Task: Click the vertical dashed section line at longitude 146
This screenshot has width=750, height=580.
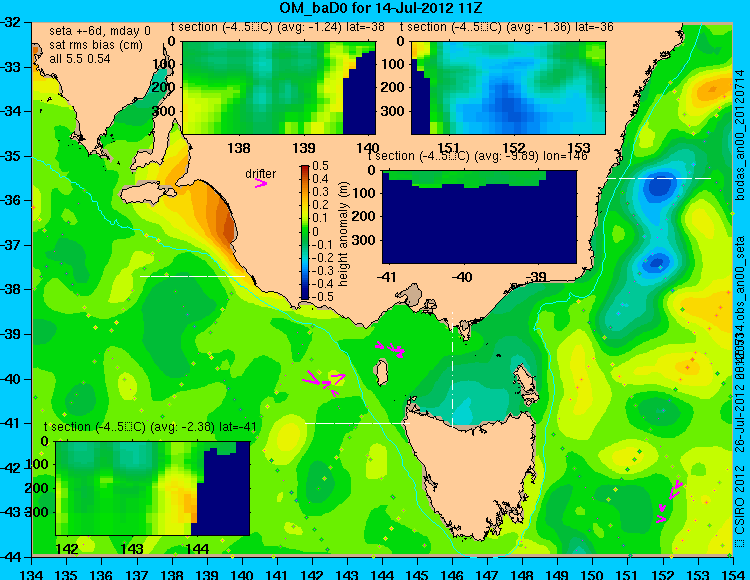Action: click(452, 368)
